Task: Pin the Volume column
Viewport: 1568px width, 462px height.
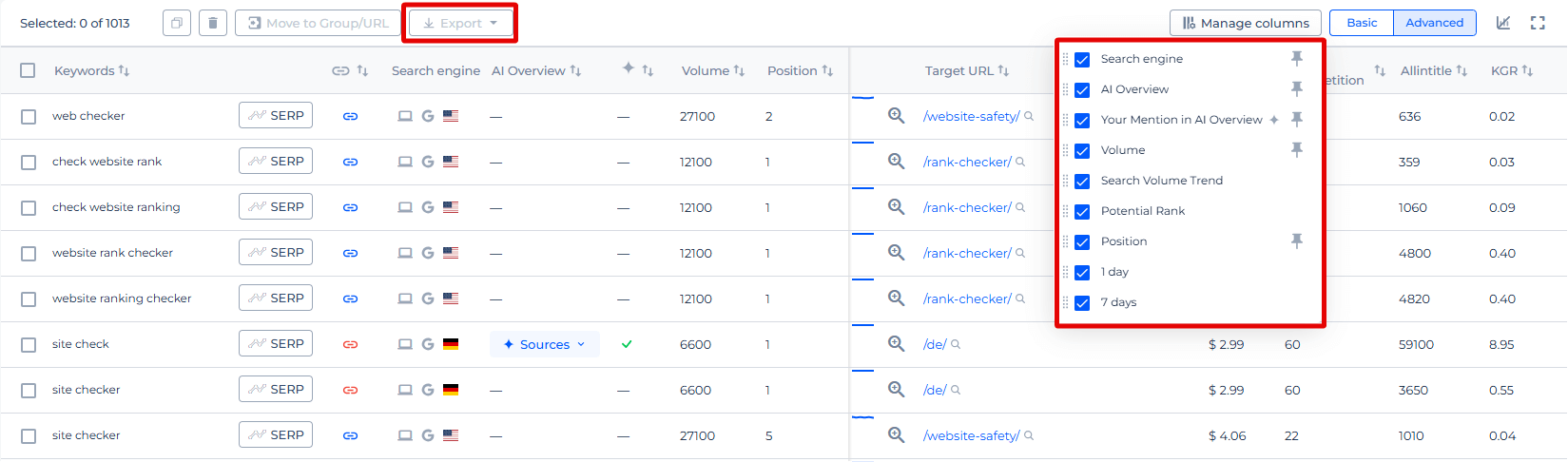Action: (x=1296, y=150)
